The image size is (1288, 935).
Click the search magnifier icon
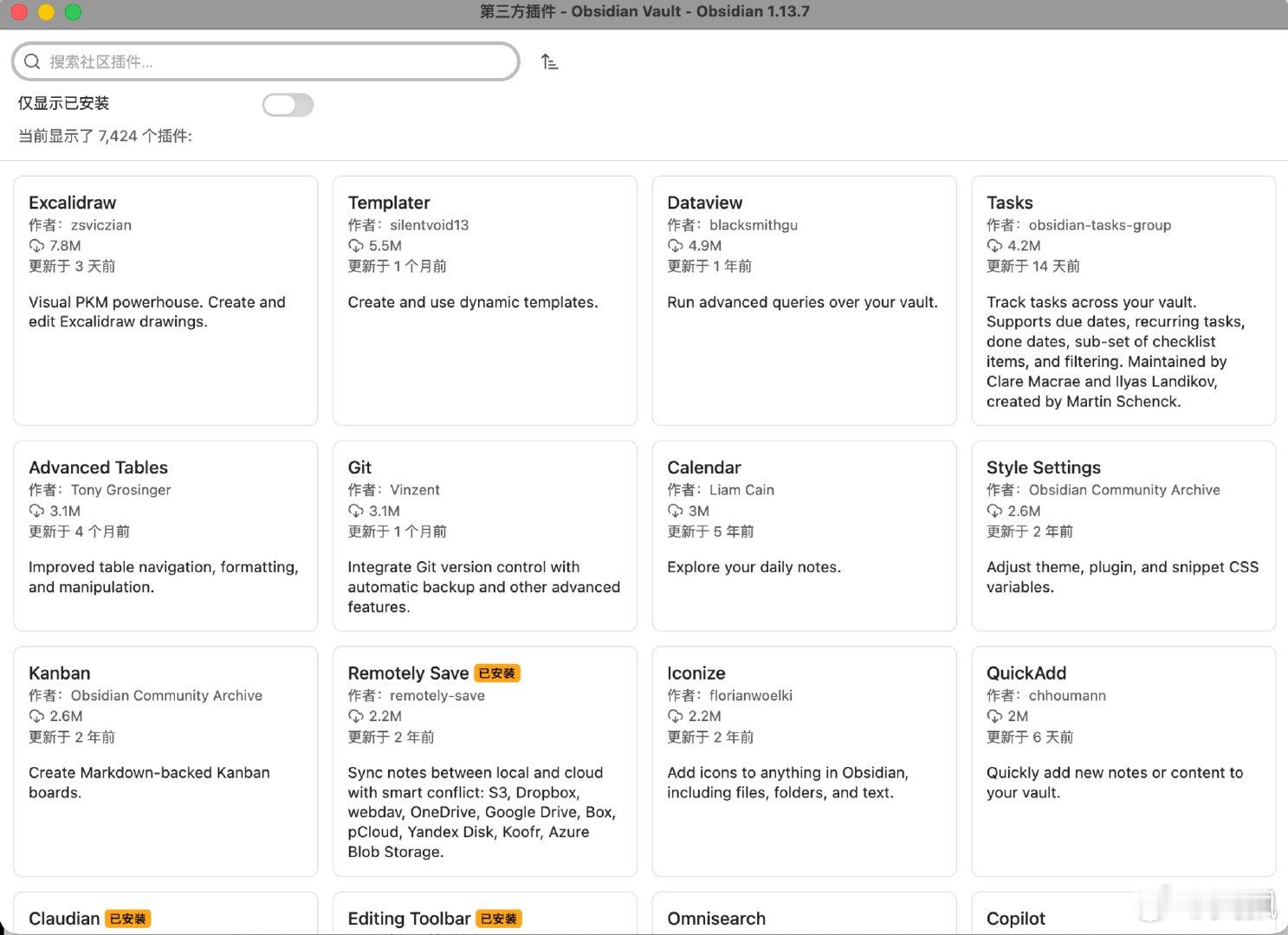32,61
